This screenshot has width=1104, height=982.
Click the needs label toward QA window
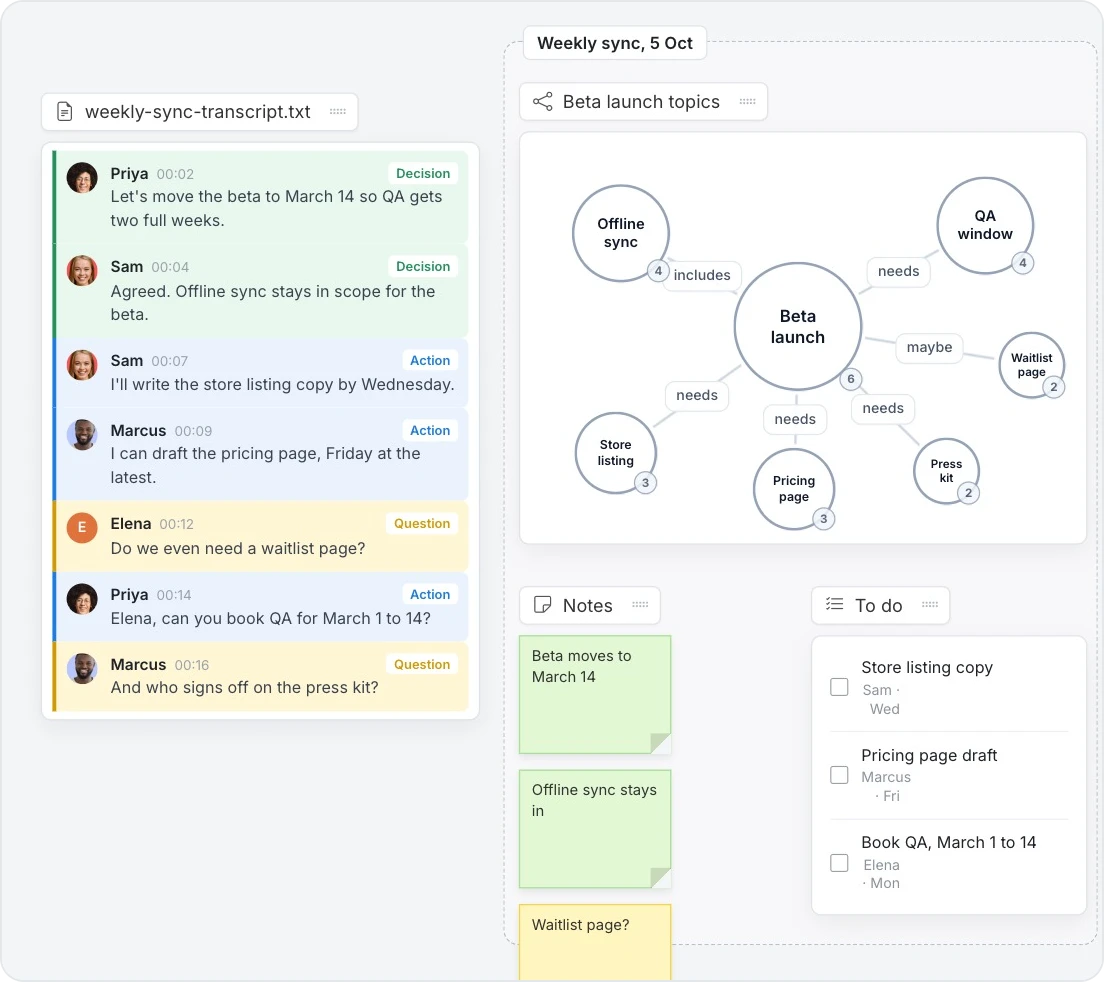point(898,271)
